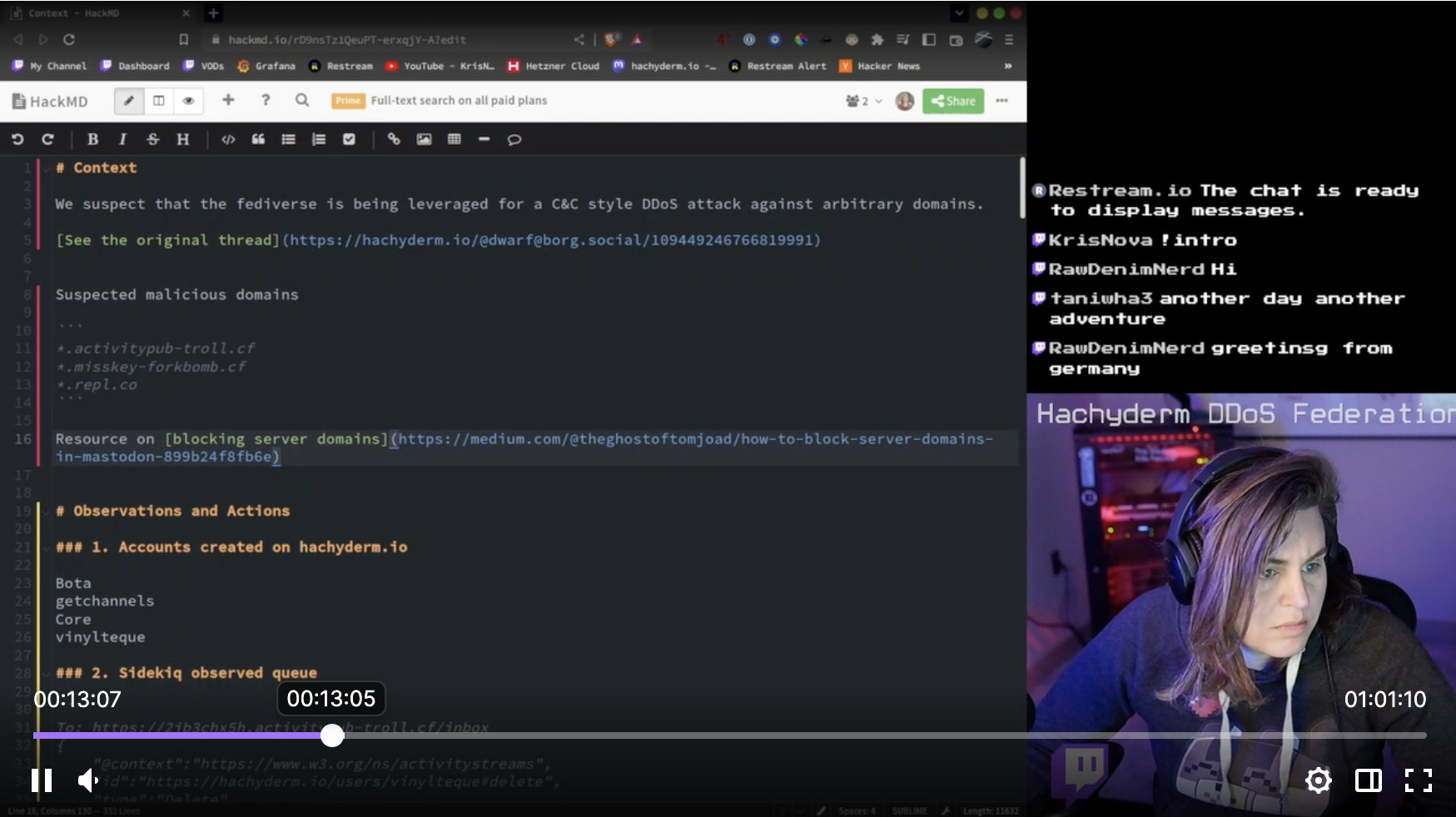Viewport: 1456px width, 817px height.
Task: Insert a code block
Action: [x=228, y=140]
